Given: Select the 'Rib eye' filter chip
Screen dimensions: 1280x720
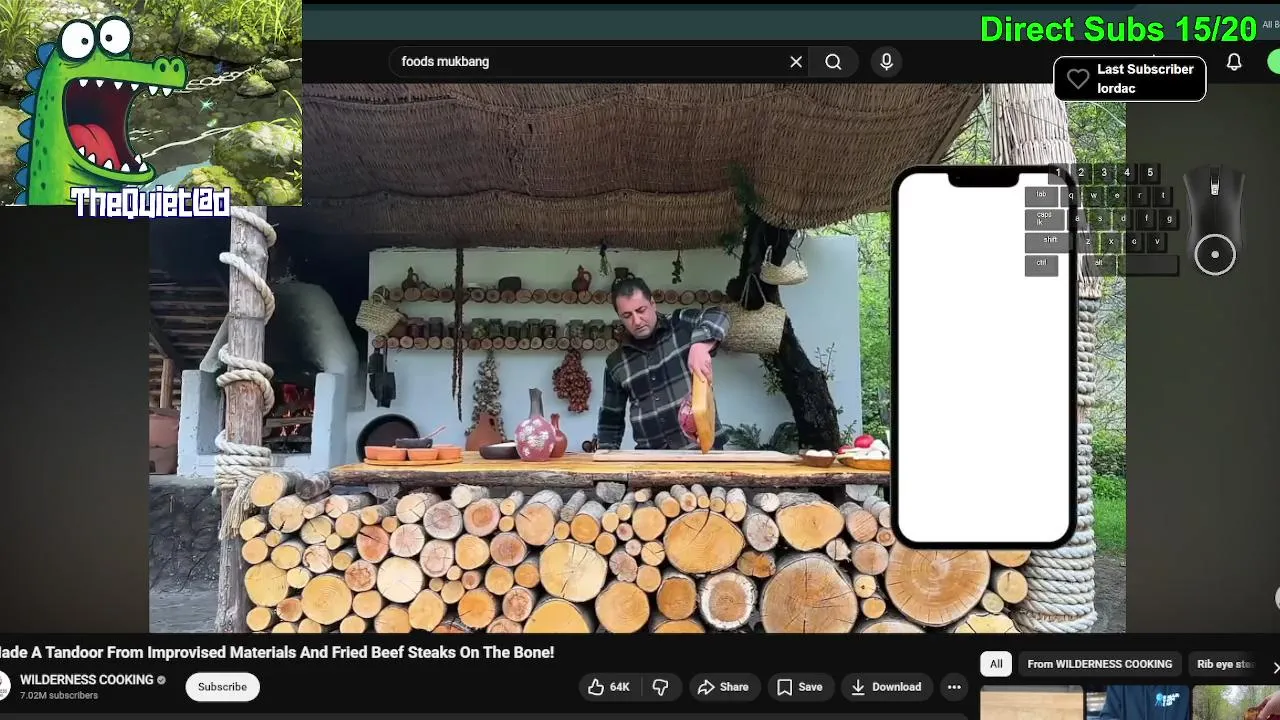Looking at the screenshot, I should [1224, 664].
